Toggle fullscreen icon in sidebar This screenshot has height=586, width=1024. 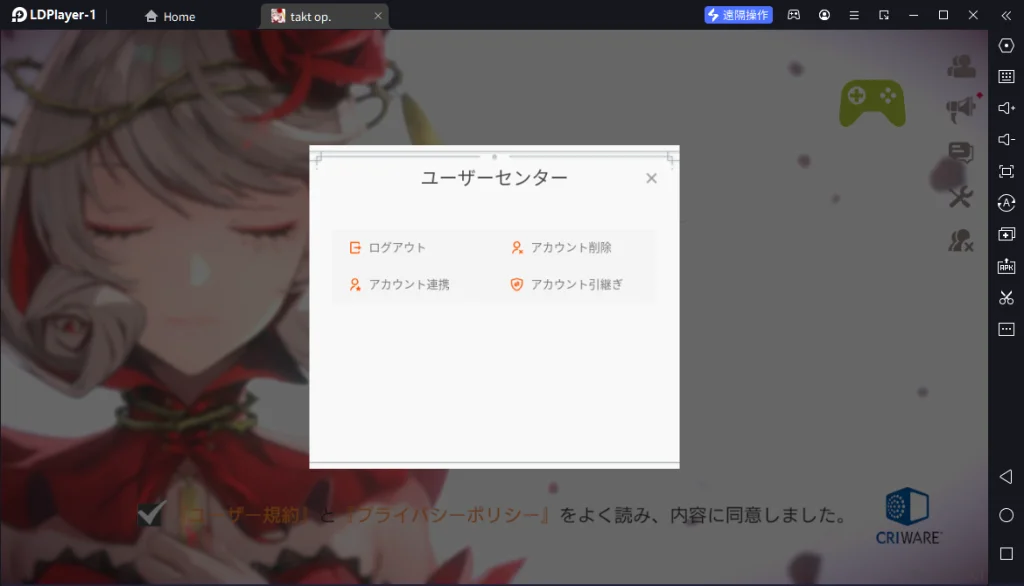pos(1006,171)
